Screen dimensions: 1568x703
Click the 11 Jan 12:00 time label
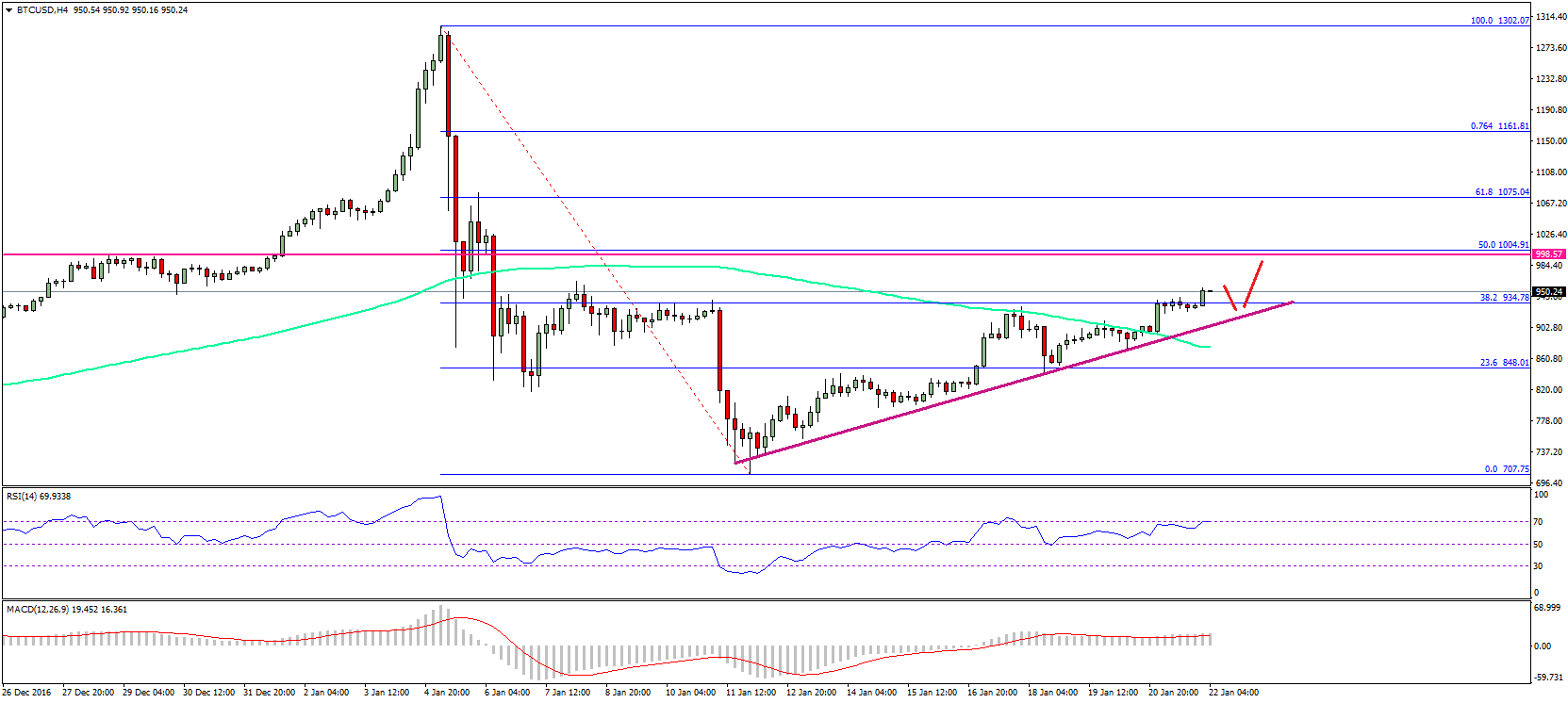tap(751, 693)
